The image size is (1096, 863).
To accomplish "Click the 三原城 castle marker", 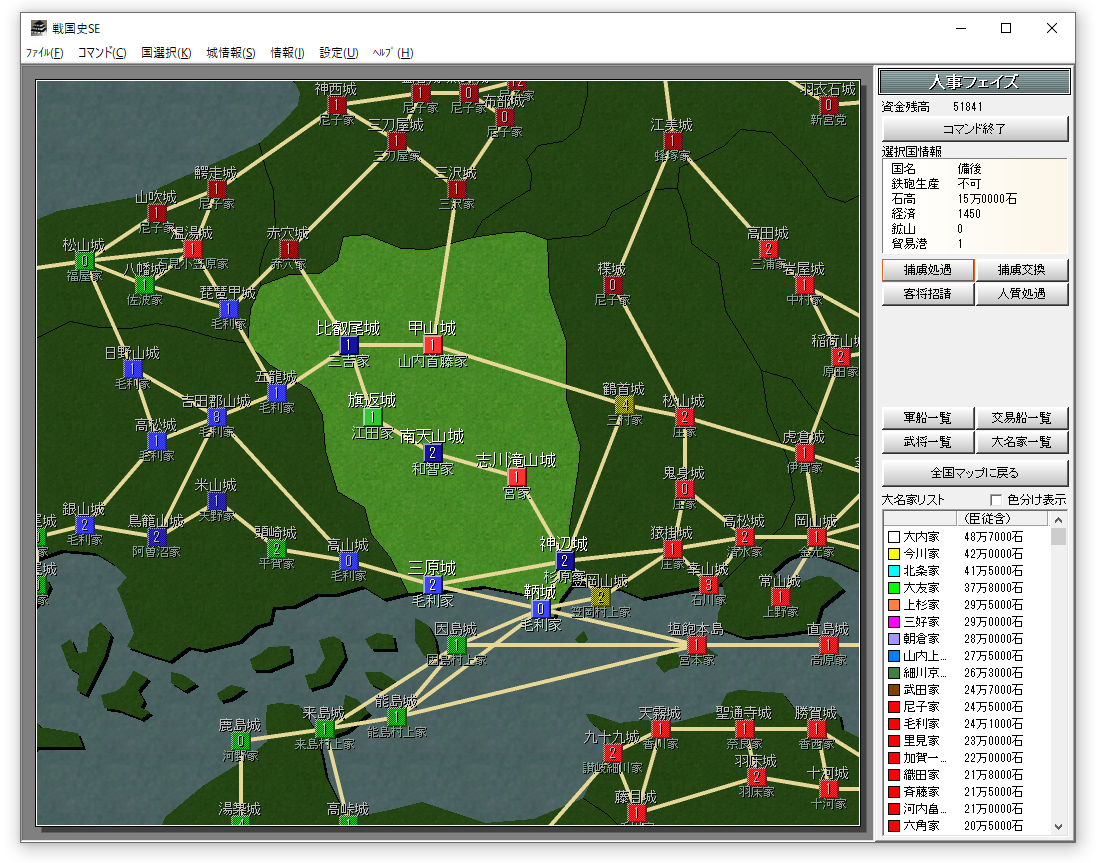I will coord(433,584).
